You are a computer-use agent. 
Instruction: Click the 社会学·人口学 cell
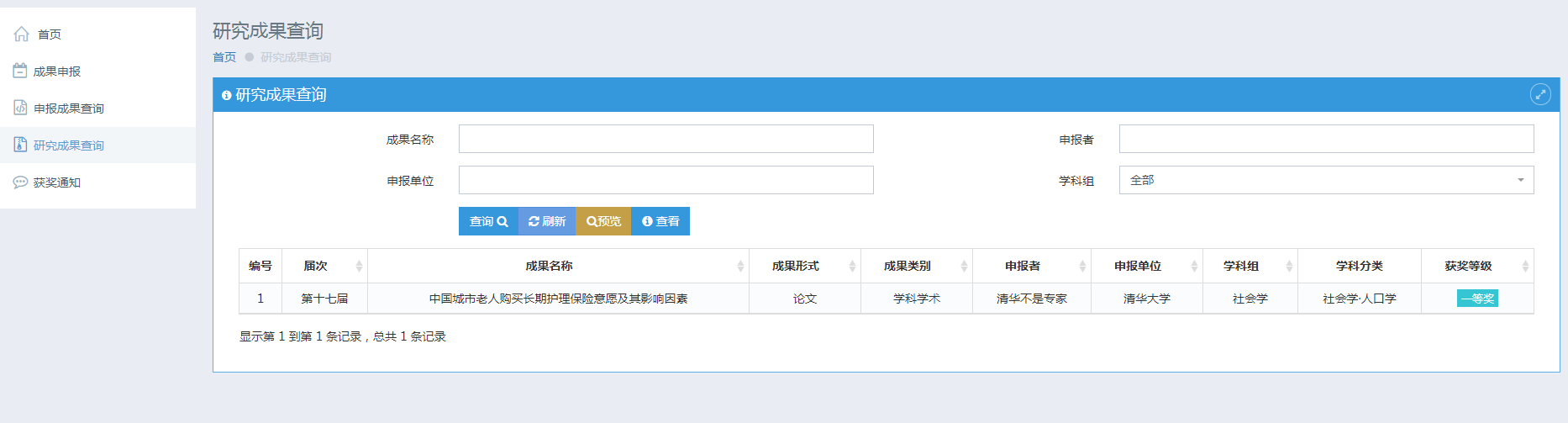(x=1360, y=299)
